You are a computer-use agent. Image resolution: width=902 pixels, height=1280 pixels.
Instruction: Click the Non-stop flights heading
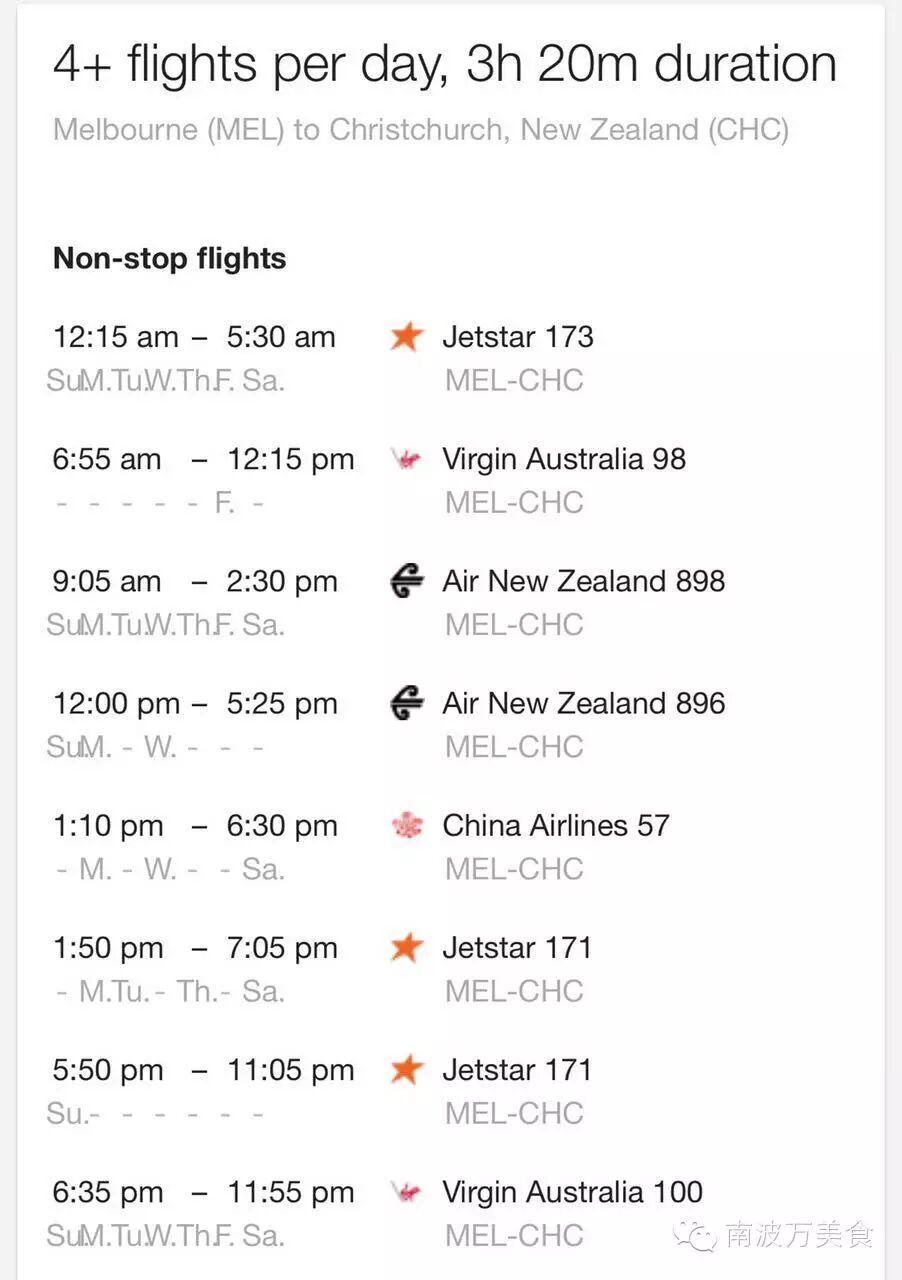pos(169,259)
